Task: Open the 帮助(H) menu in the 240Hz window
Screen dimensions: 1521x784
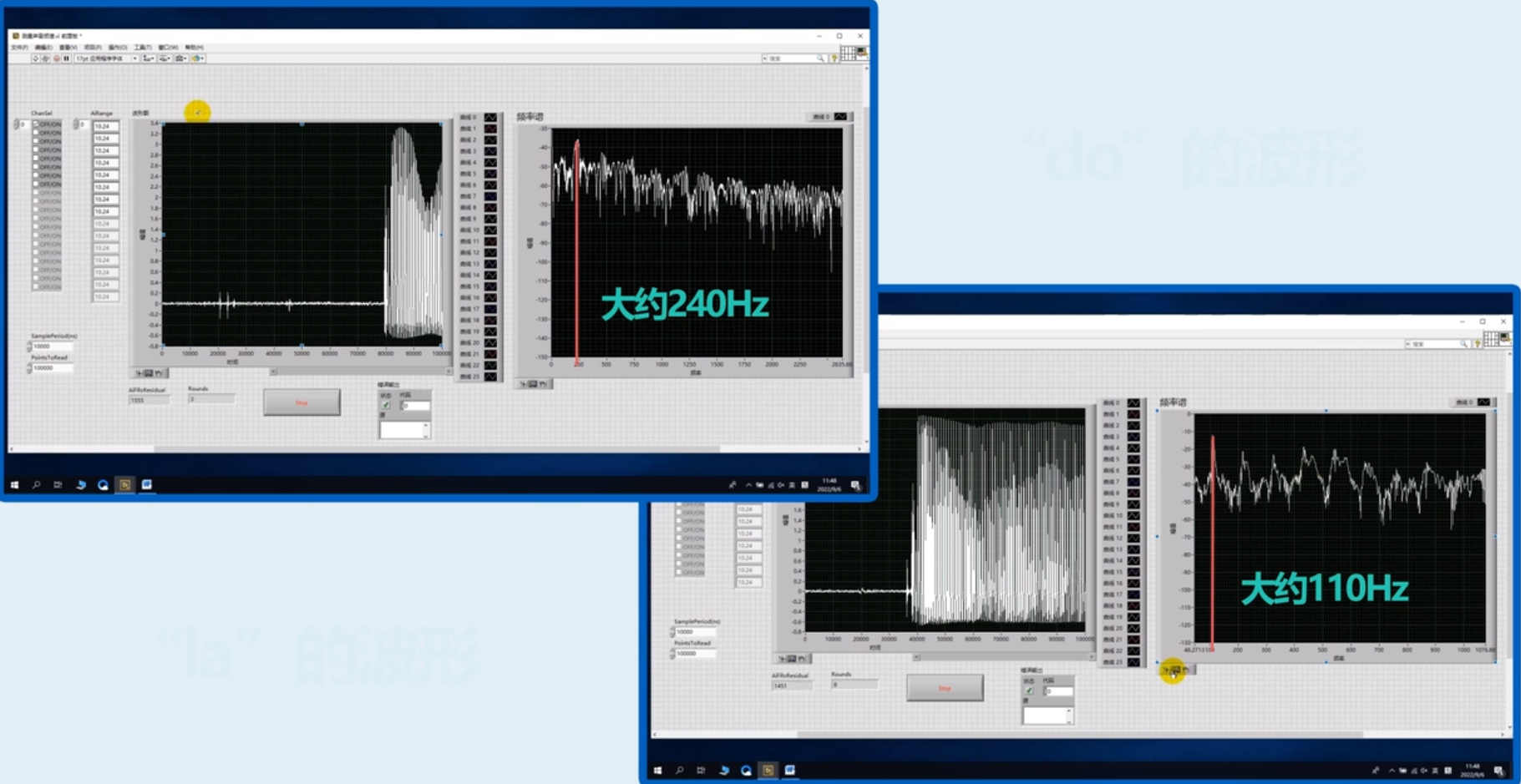Action: pos(194,48)
